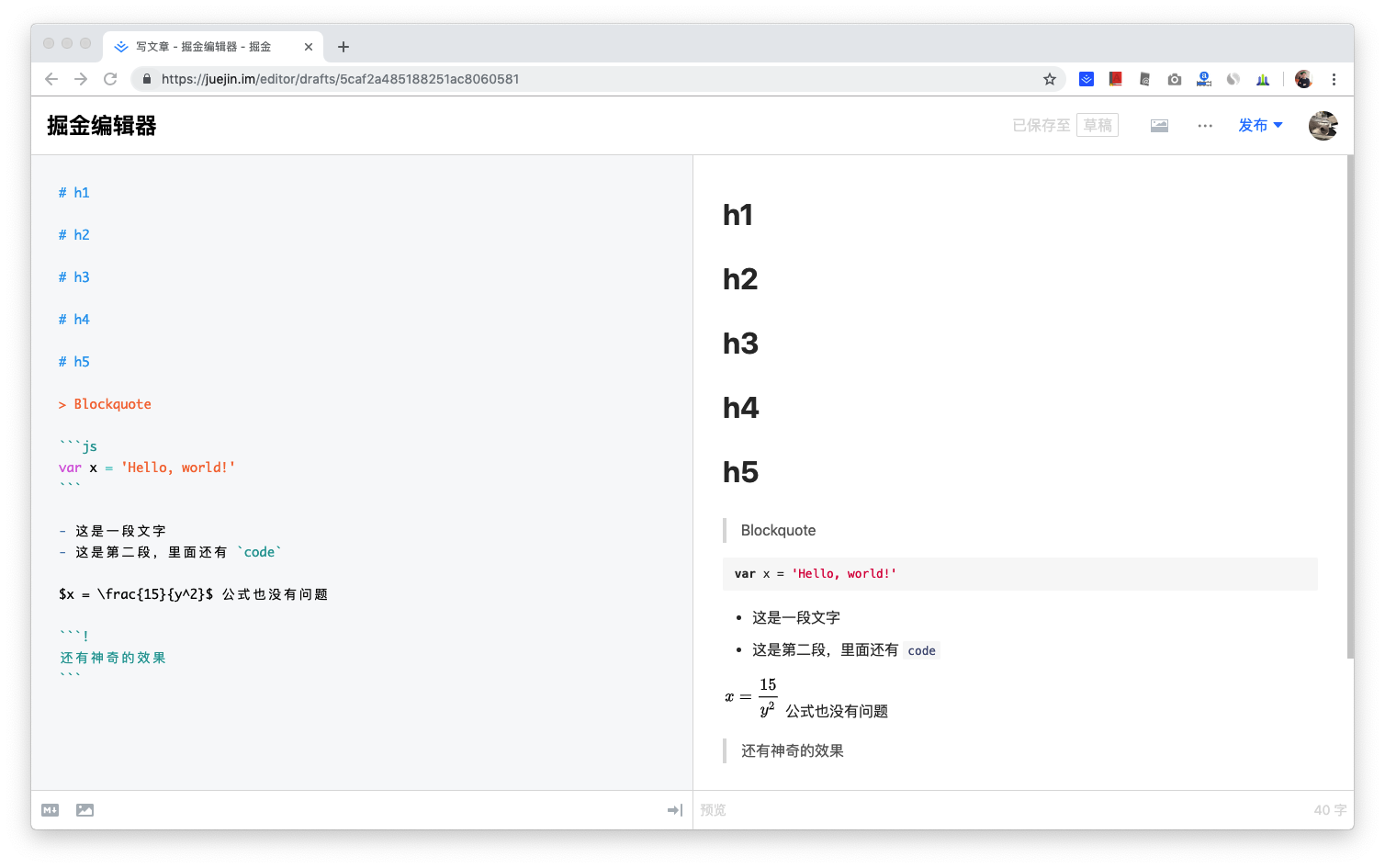This screenshot has height=868, width=1385.
Task: Collapse the editor pane with arrow icon
Action: [x=675, y=810]
